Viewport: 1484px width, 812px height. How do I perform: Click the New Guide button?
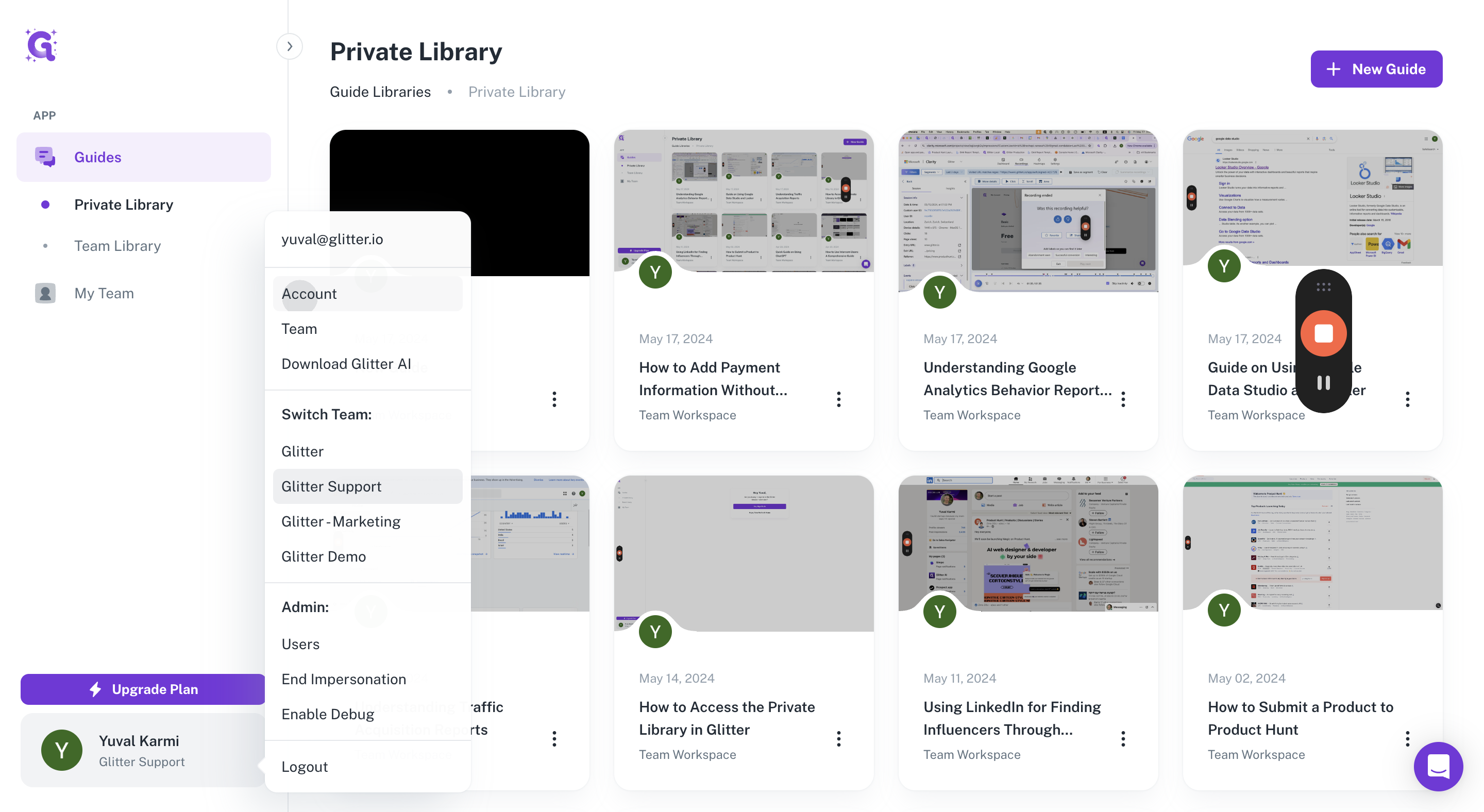[1376, 69]
